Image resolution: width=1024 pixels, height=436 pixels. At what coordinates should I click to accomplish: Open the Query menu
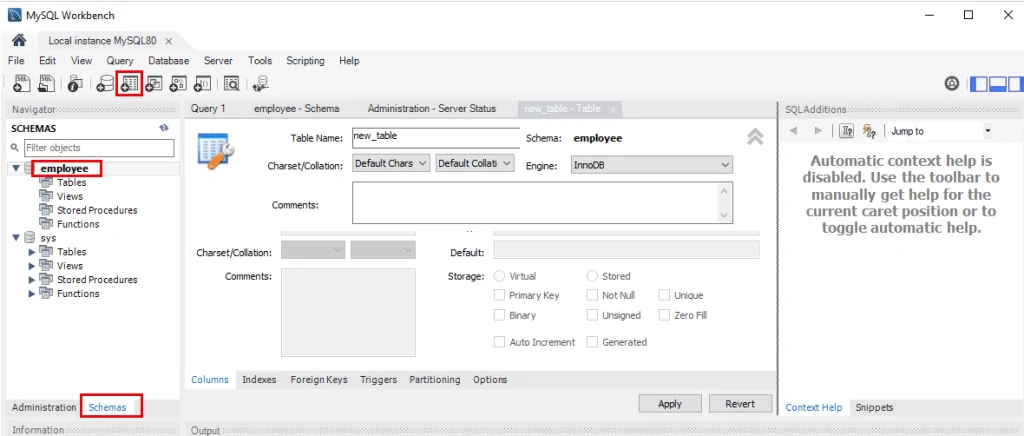tap(120, 61)
